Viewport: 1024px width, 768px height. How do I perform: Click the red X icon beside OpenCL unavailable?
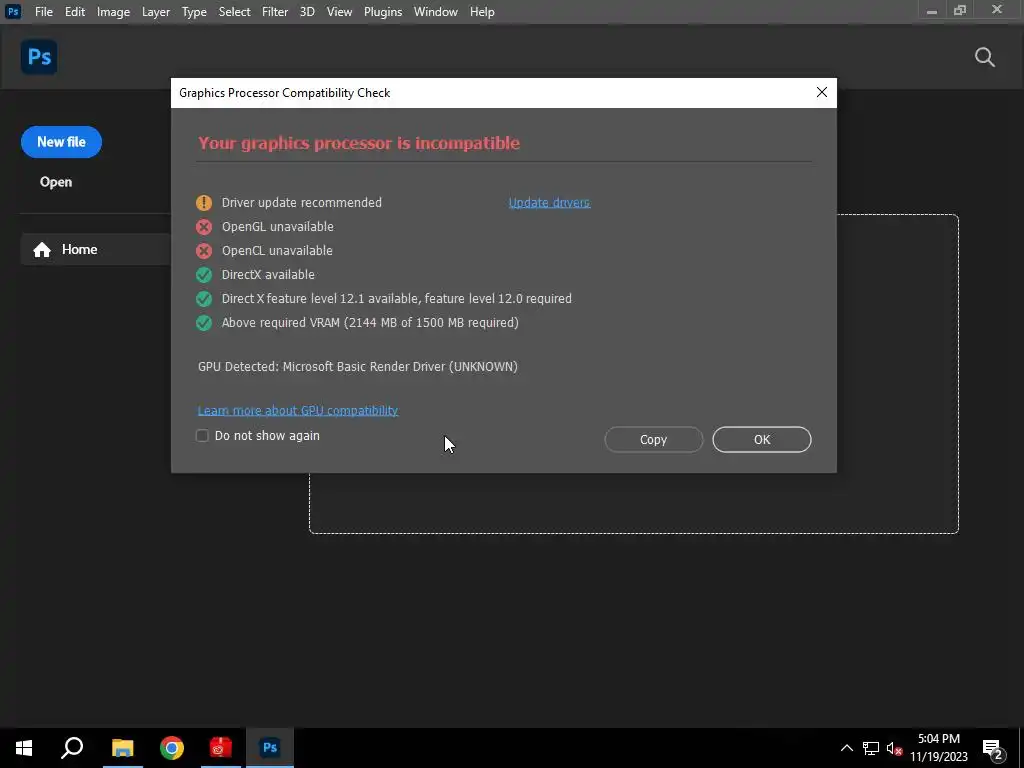pyautogui.click(x=204, y=251)
